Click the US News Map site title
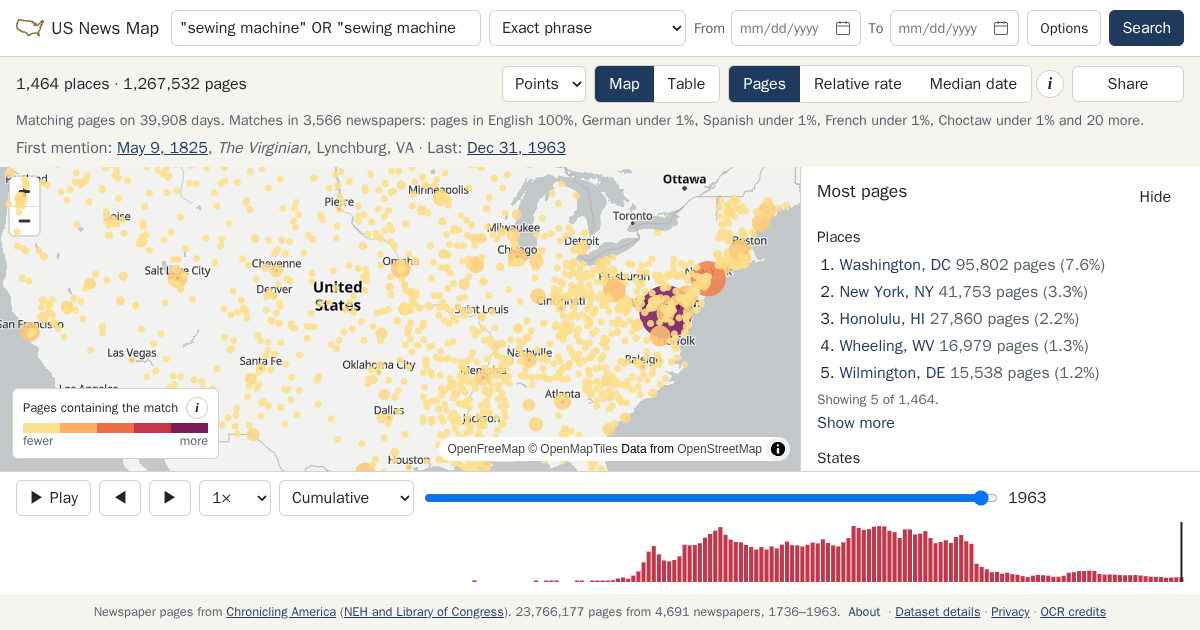Image resolution: width=1200 pixels, height=630 pixels. (105, 28)
